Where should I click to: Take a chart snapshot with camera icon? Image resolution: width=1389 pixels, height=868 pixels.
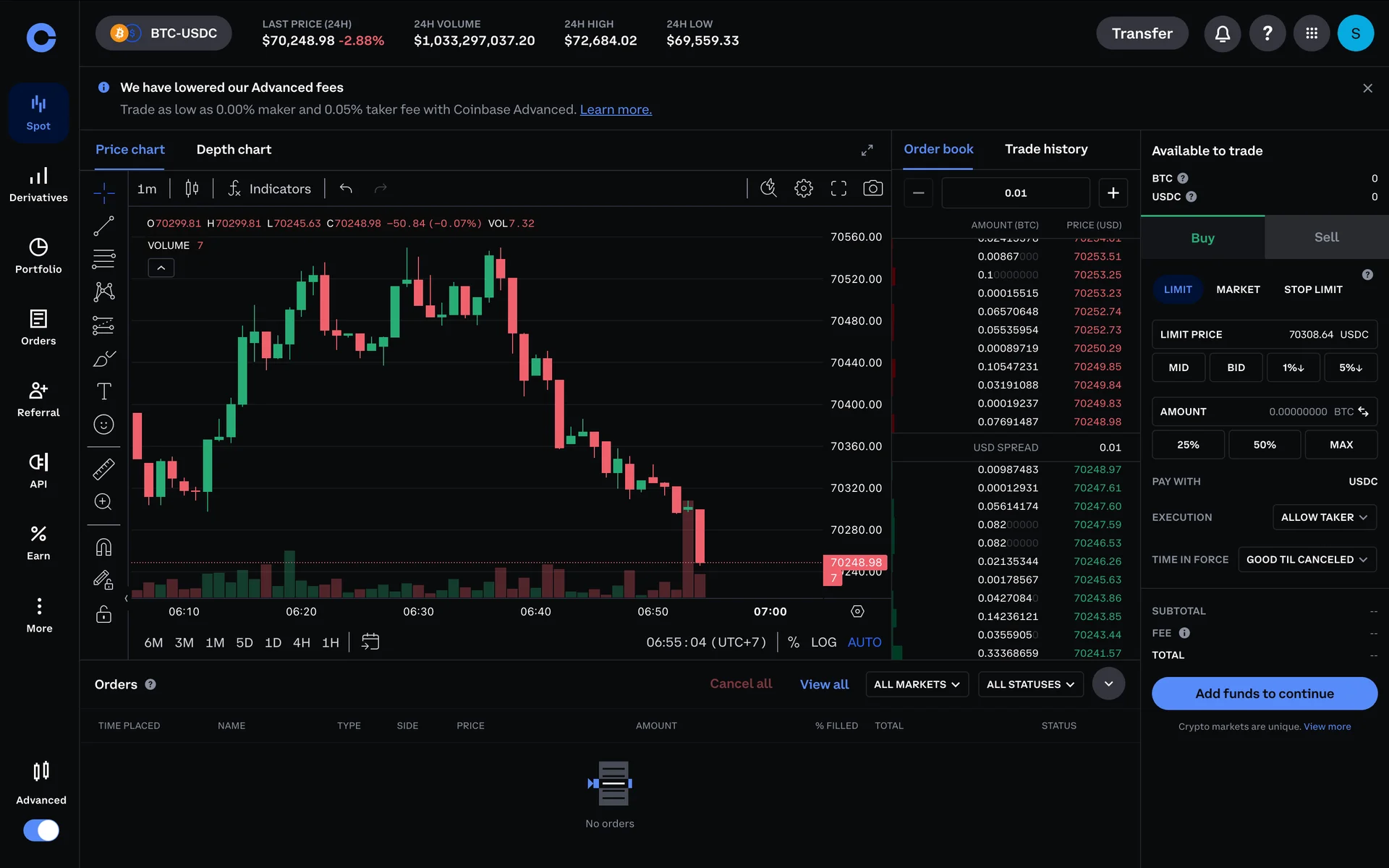tap(872, 189)
